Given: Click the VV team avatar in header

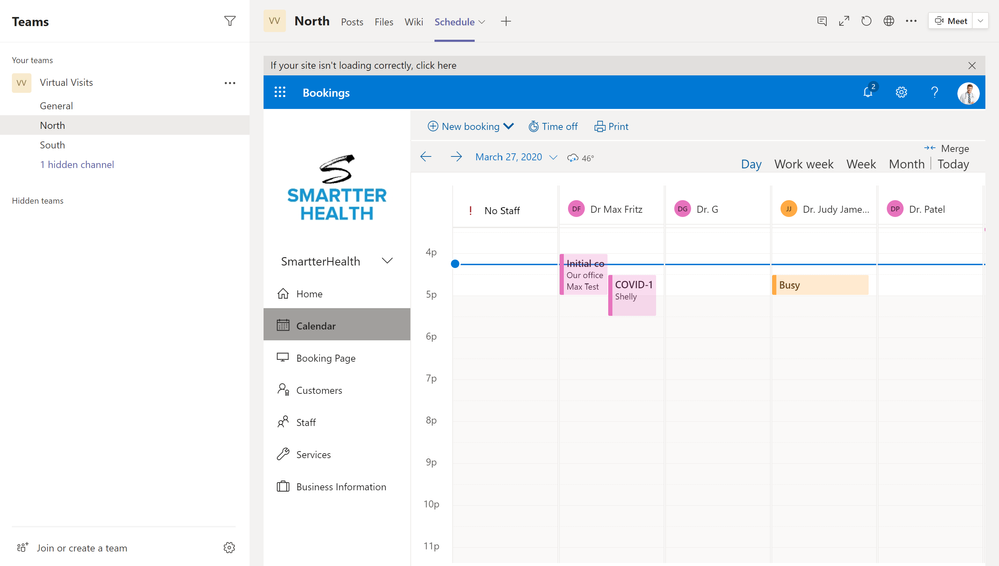Looking at the screenshot, I should pos(275,21).
